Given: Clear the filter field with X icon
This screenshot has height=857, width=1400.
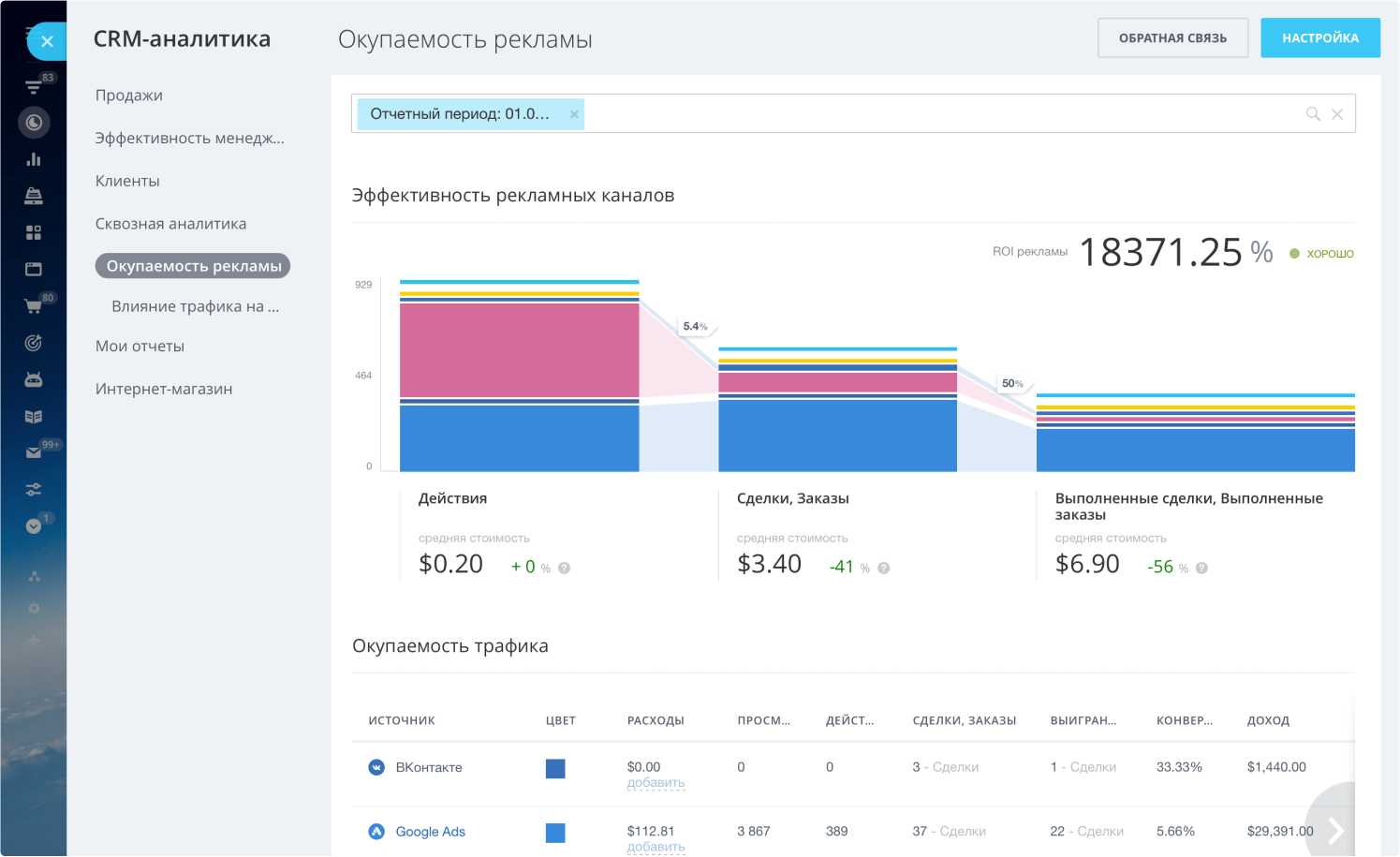Looking at the screenshot, I should click(1337, 114).
